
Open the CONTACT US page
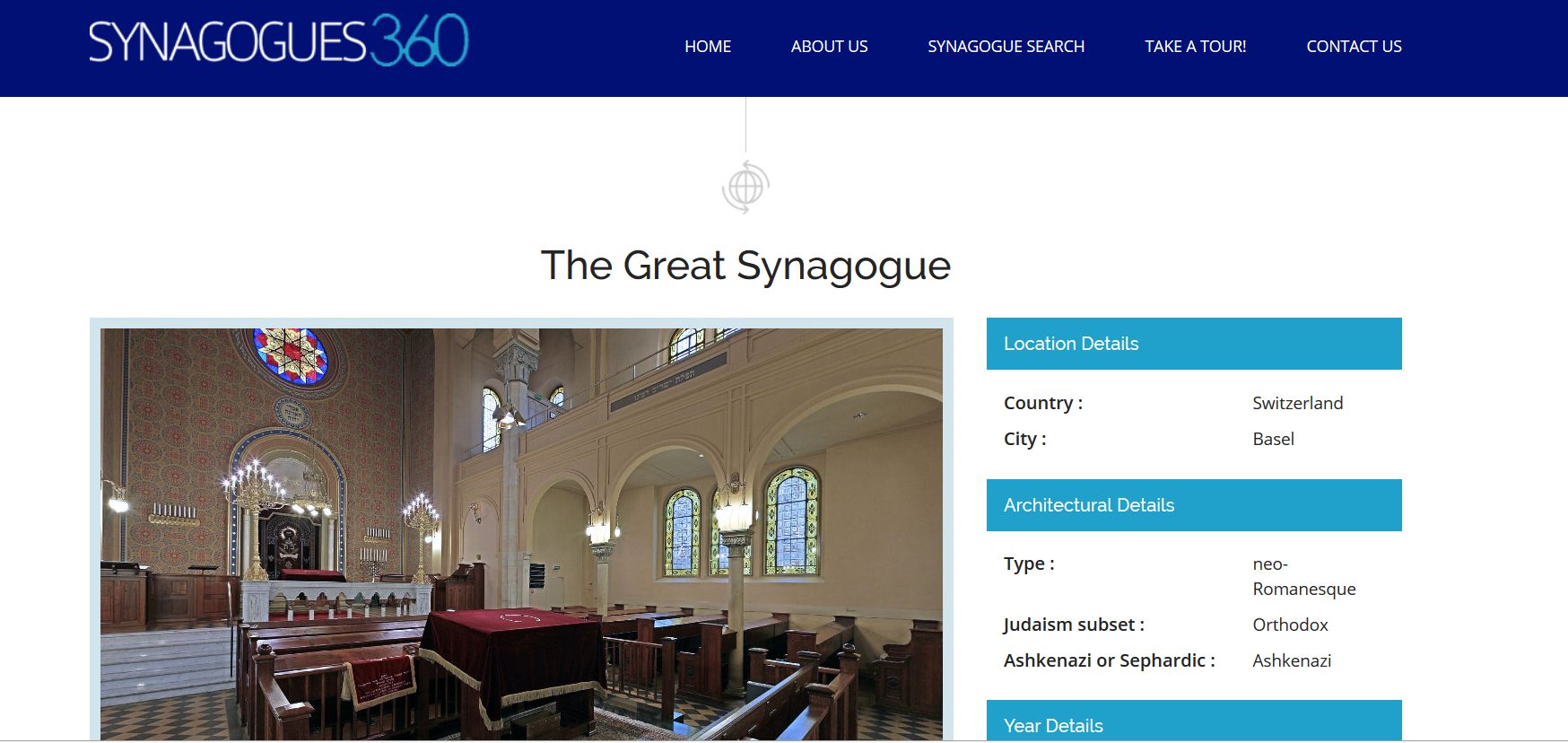[1354, 47]
